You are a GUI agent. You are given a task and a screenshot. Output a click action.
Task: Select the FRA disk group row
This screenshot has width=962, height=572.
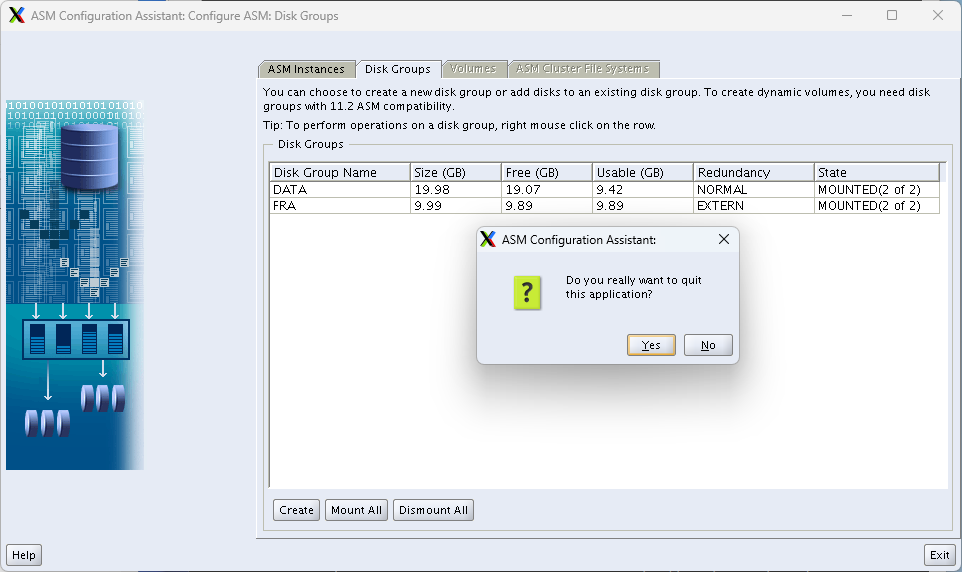click(604, 206)
